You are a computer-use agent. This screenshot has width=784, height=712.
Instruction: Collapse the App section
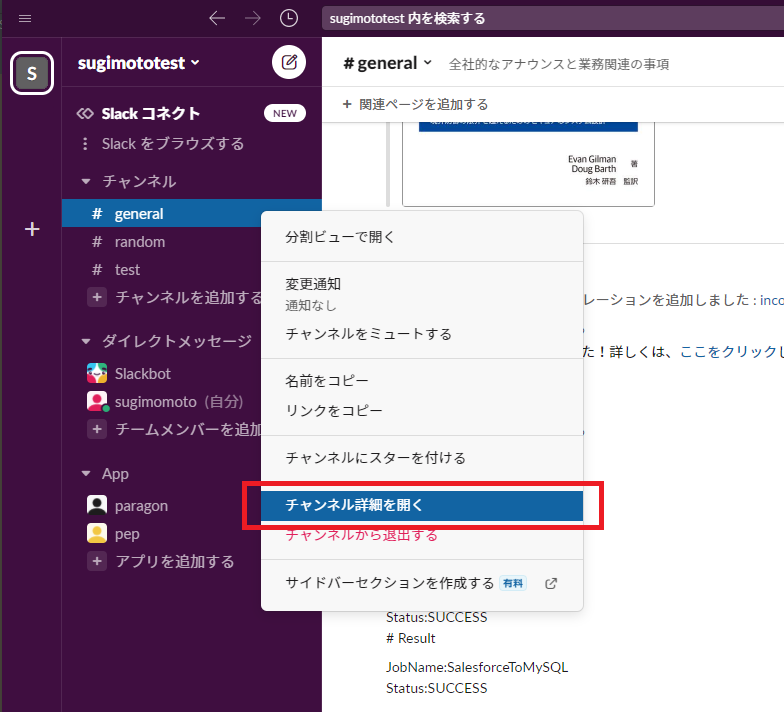pyautogui.click(x=86, y=474)
